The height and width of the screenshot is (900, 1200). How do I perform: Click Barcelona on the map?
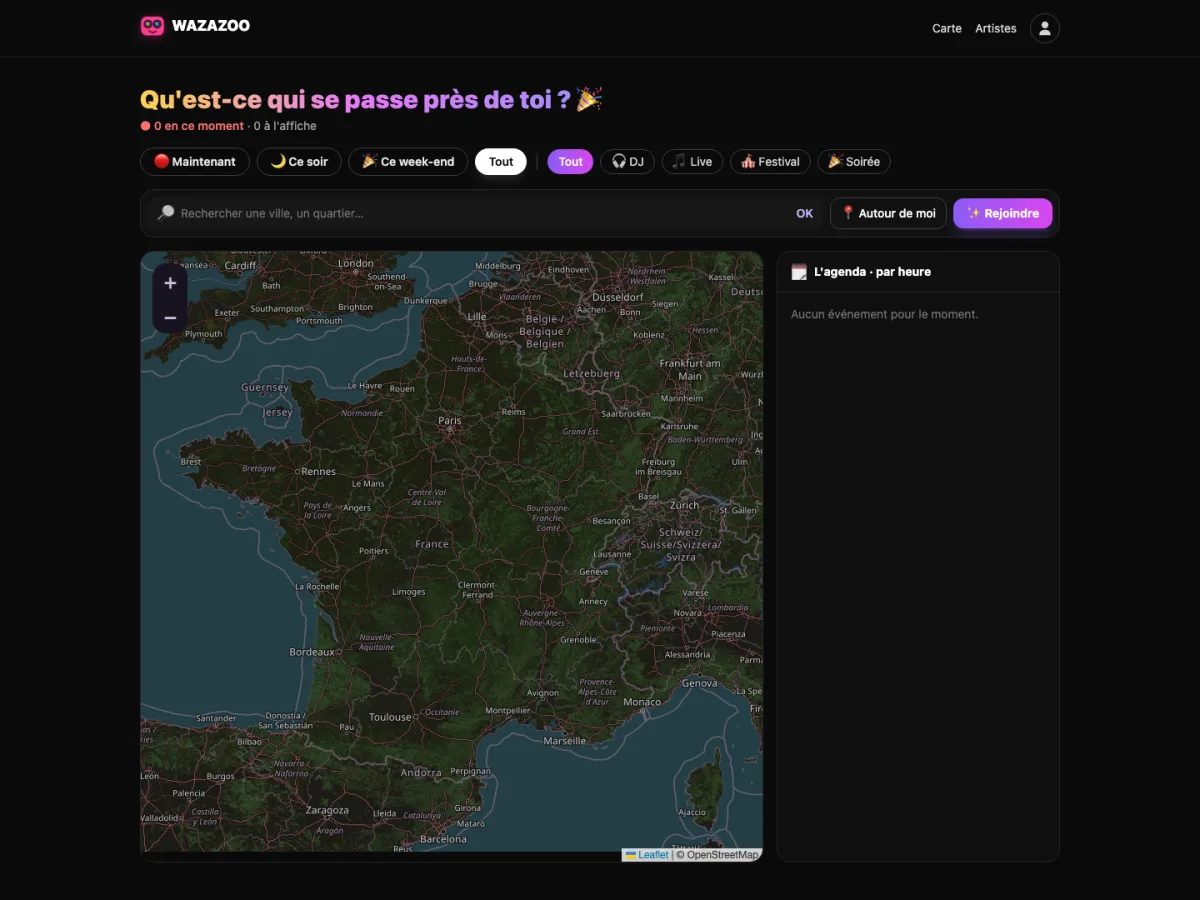coord(443,839)
